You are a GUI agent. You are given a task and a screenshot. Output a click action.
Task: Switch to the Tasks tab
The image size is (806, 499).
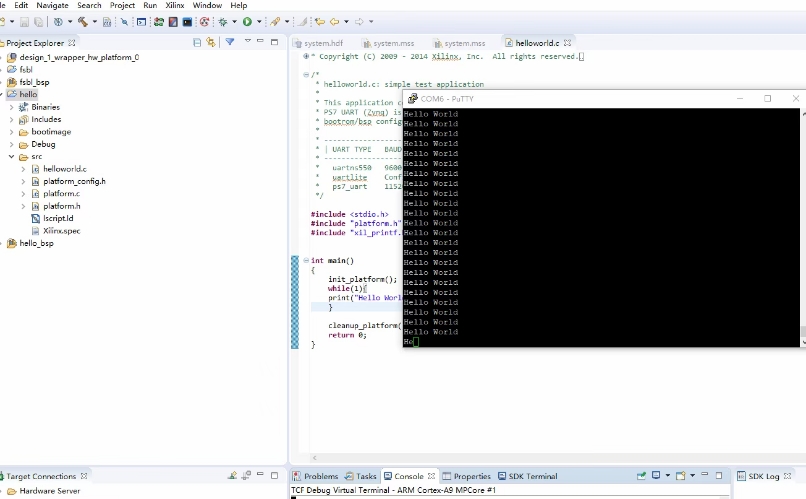(x=361, y=476)
